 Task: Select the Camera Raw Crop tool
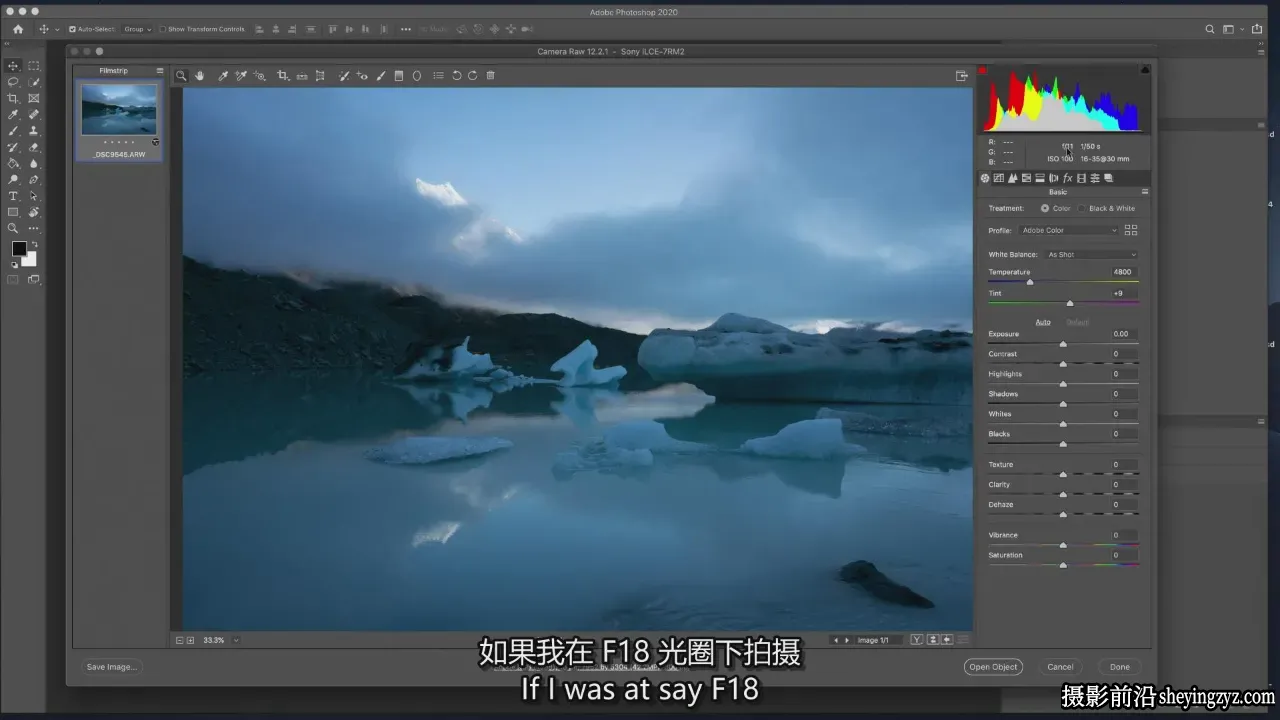point(283,76)
